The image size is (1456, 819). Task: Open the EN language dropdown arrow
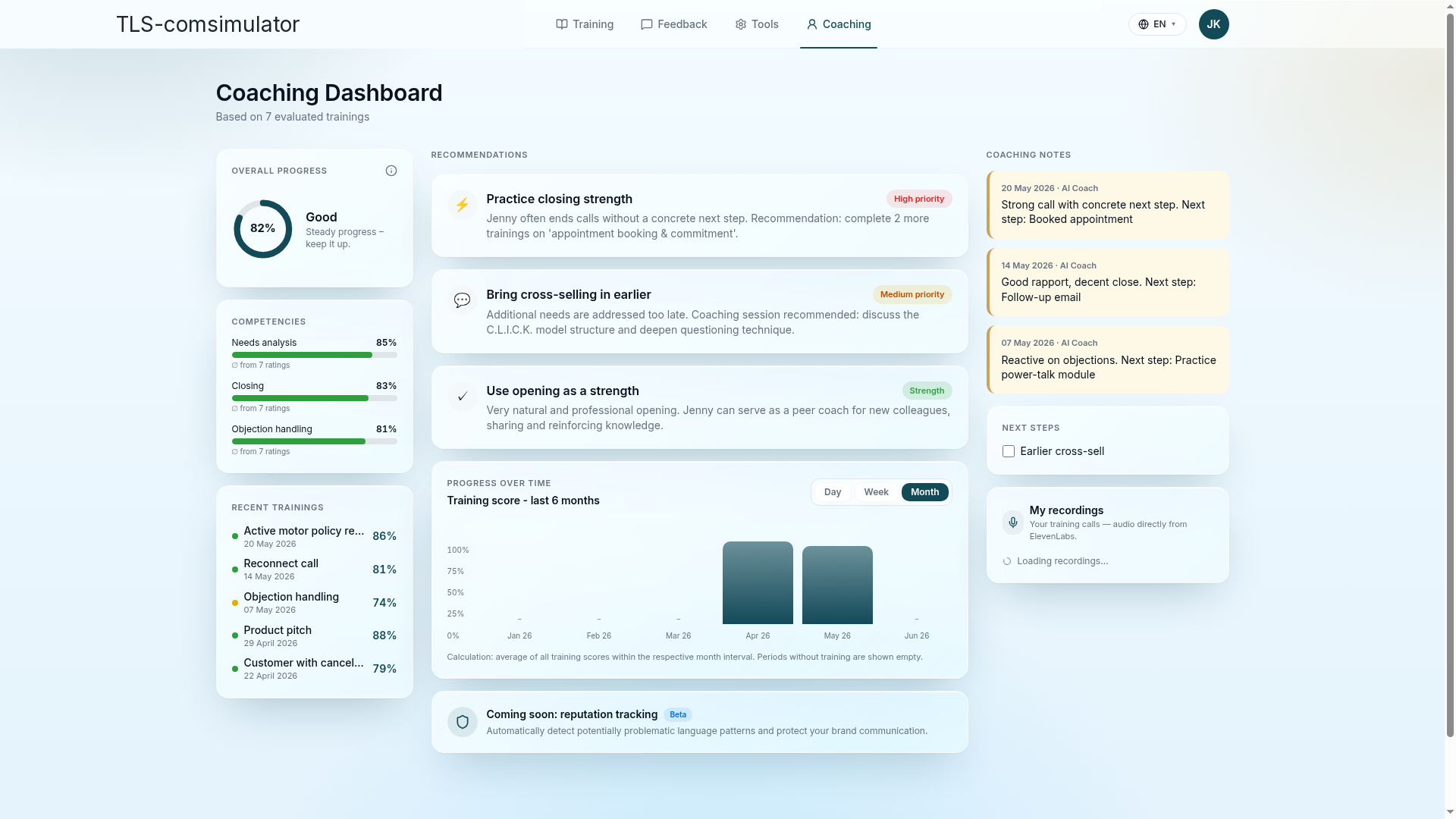click(x=1174, y=24)
